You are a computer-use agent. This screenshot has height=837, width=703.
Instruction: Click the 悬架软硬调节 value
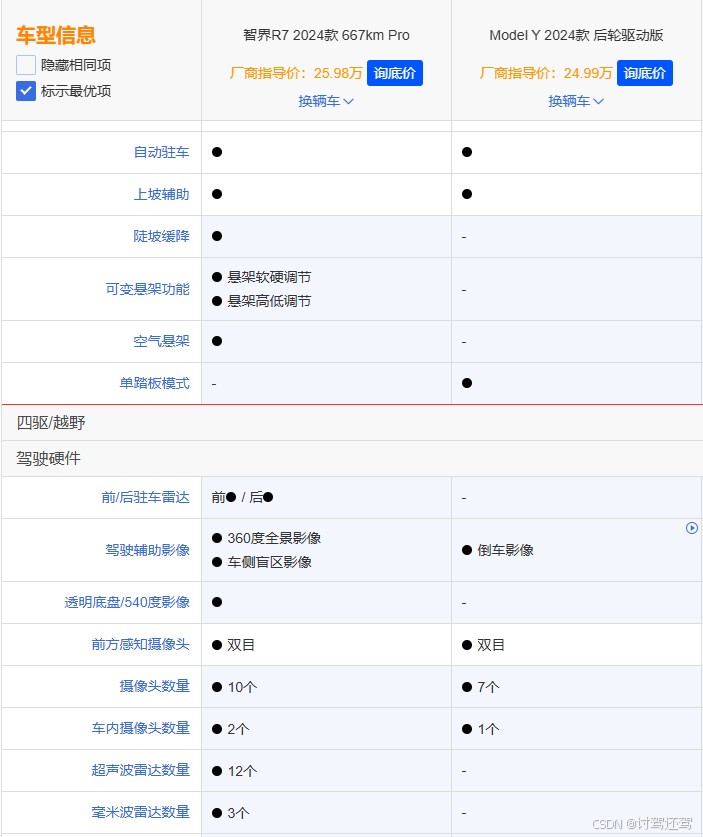[x=269, y=277]
